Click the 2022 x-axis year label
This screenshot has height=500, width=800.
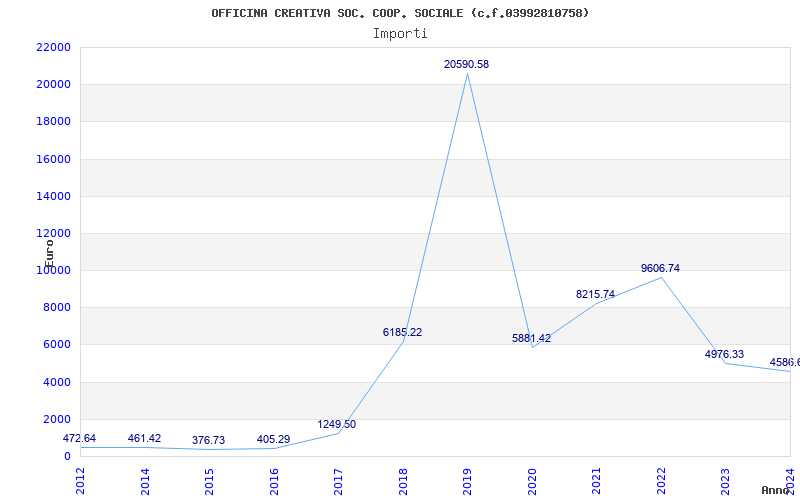pyautogui.click(x=661, y=481)
